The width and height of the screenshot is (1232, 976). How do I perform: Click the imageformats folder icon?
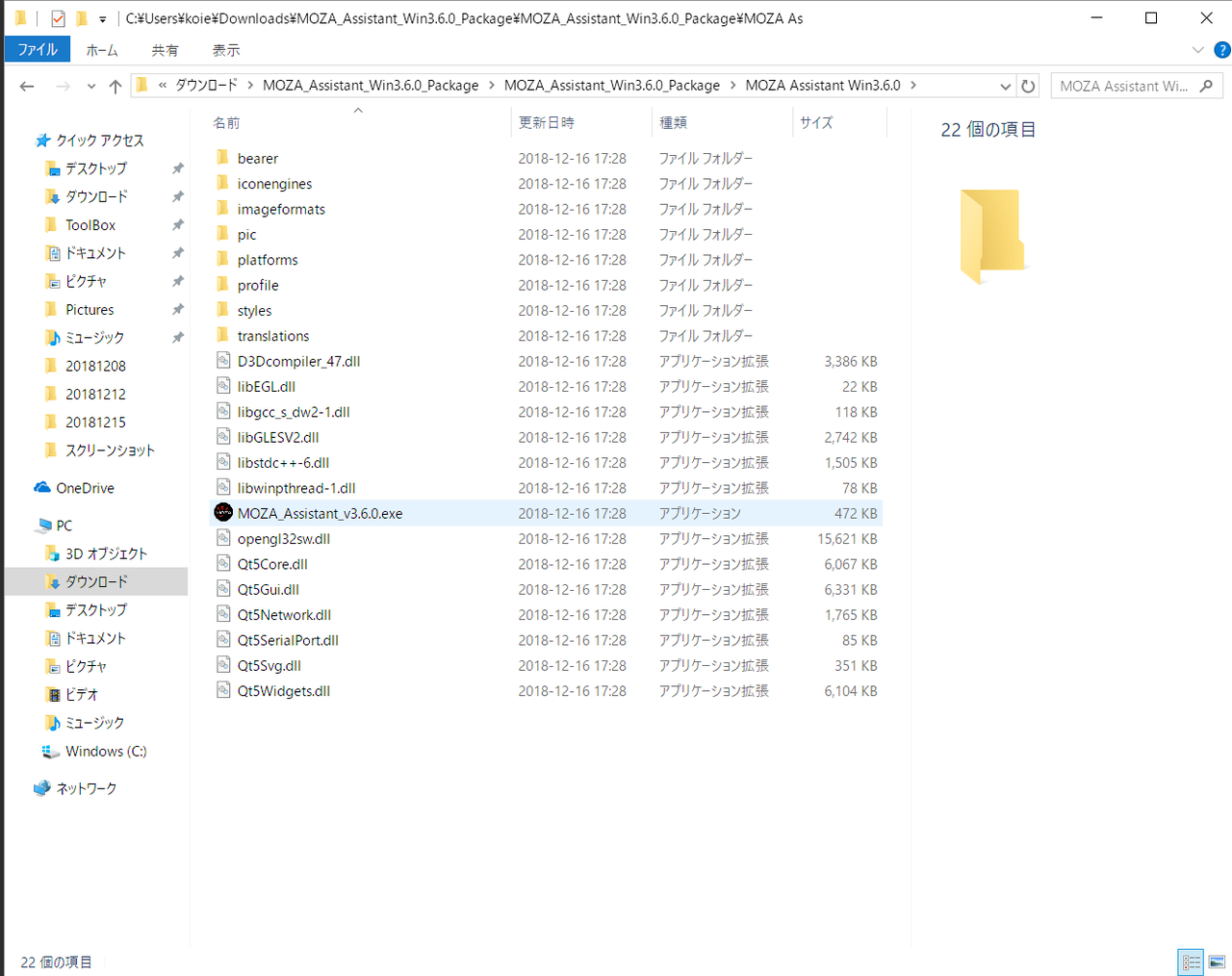click(223, 208)
